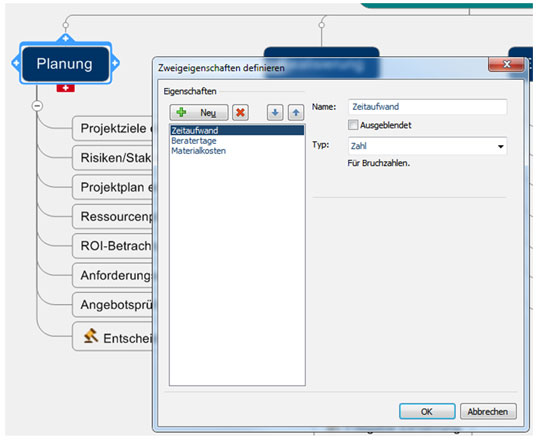
Task: Click the red flag marker under Planung
Action: coord(66,88)
